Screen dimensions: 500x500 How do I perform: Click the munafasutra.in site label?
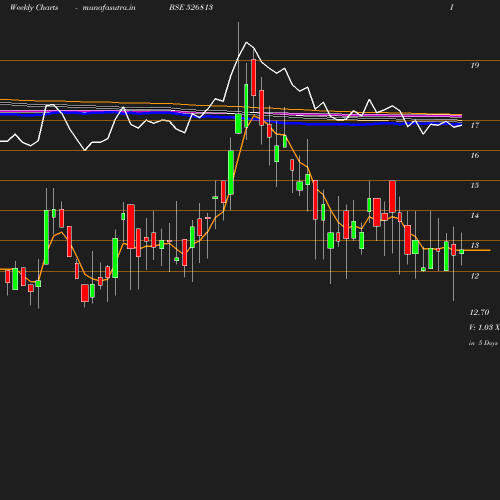[109, 7]
